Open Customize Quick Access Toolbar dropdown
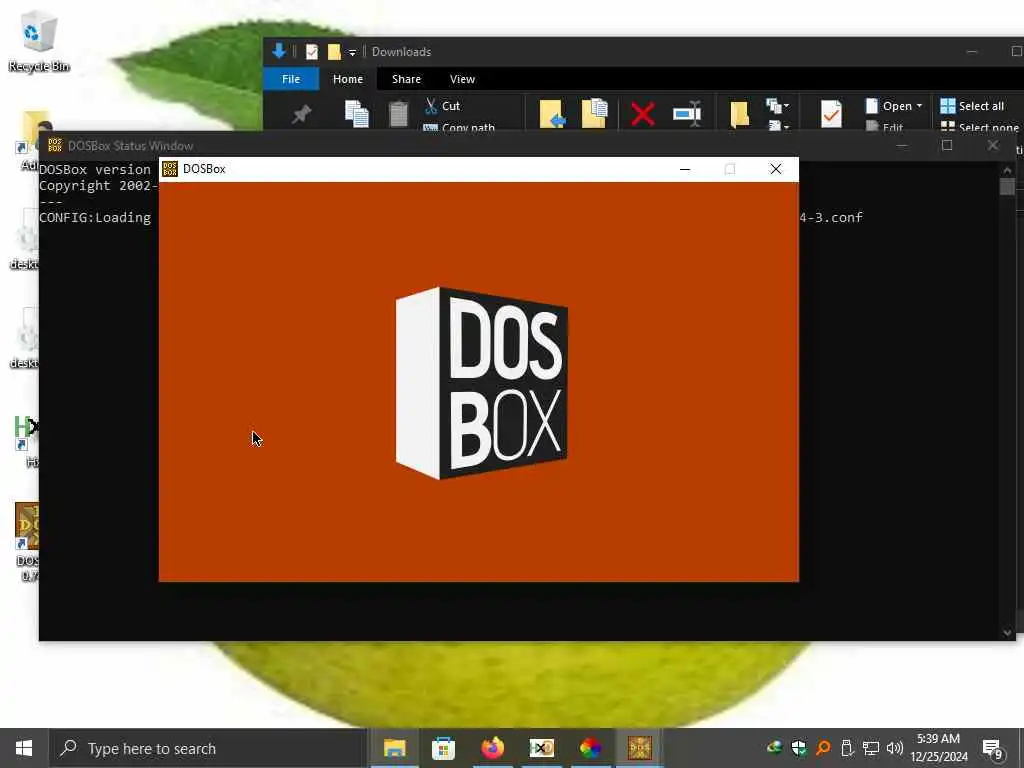The height and width of the screenshot is (768, 1024). coord(352,52)
